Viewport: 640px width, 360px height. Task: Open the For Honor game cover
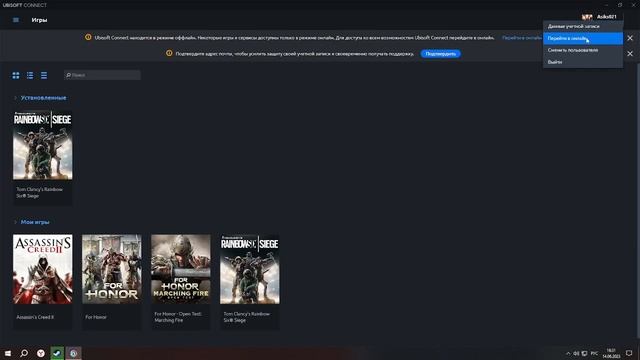click(x=111, y=269)
